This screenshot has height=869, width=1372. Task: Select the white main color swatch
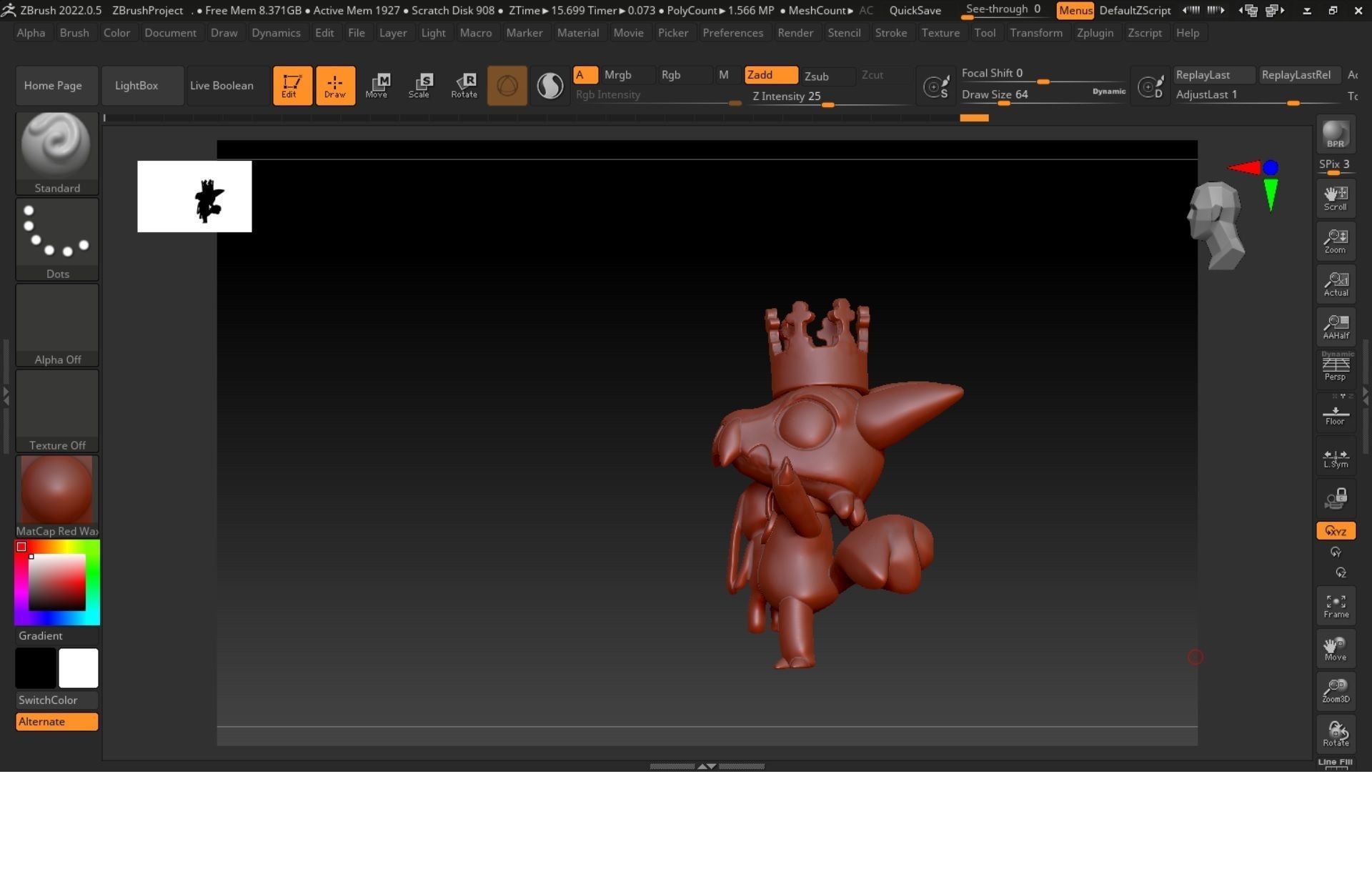pos(78,668)
